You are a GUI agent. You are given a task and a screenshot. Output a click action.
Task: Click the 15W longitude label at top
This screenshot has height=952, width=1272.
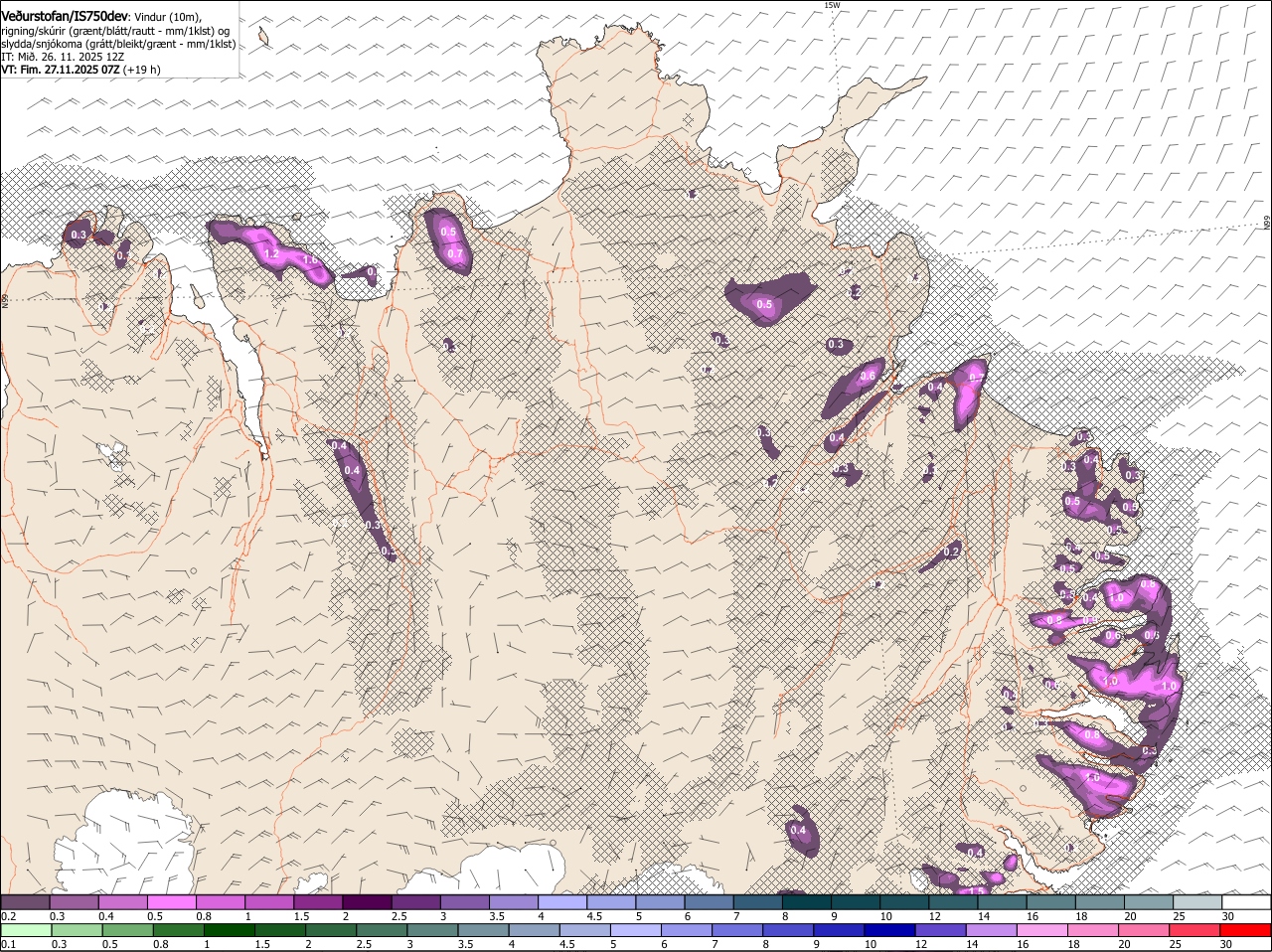click(832, 5)
